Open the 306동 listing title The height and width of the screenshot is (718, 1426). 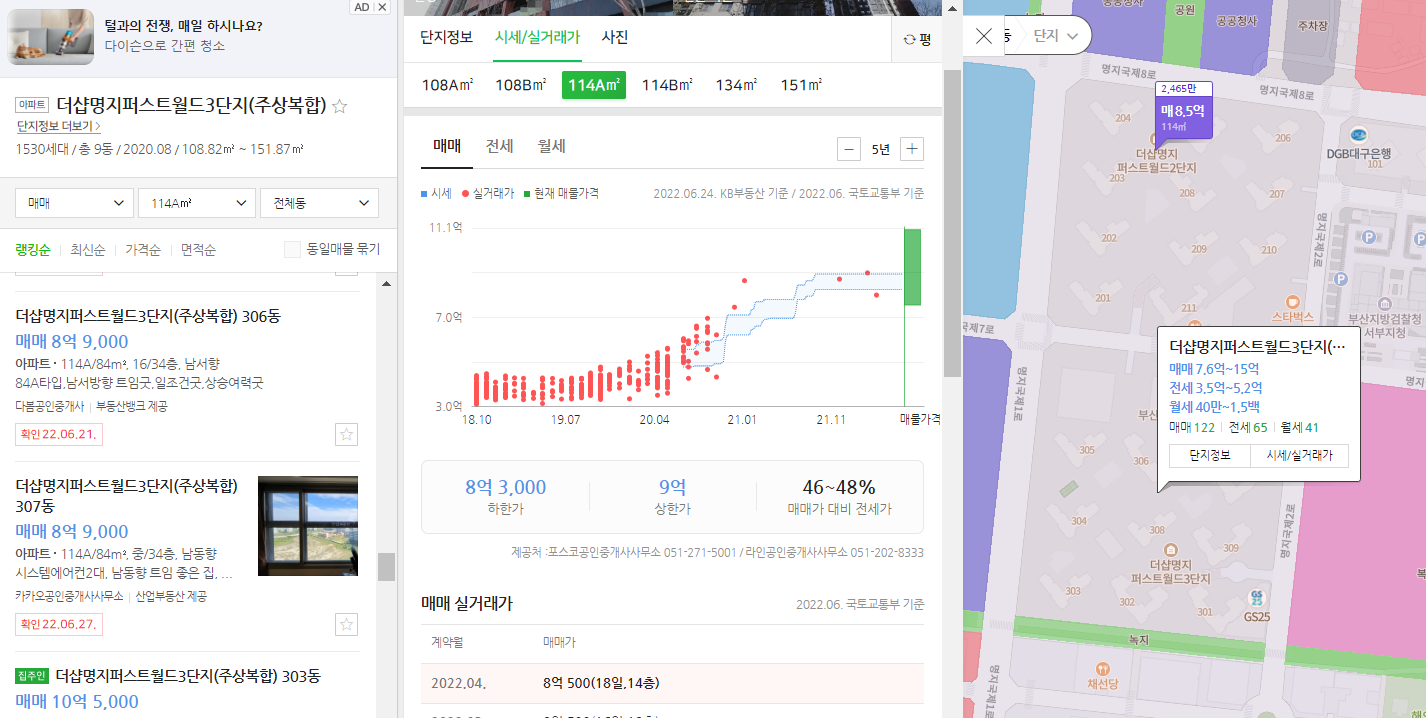148,316
